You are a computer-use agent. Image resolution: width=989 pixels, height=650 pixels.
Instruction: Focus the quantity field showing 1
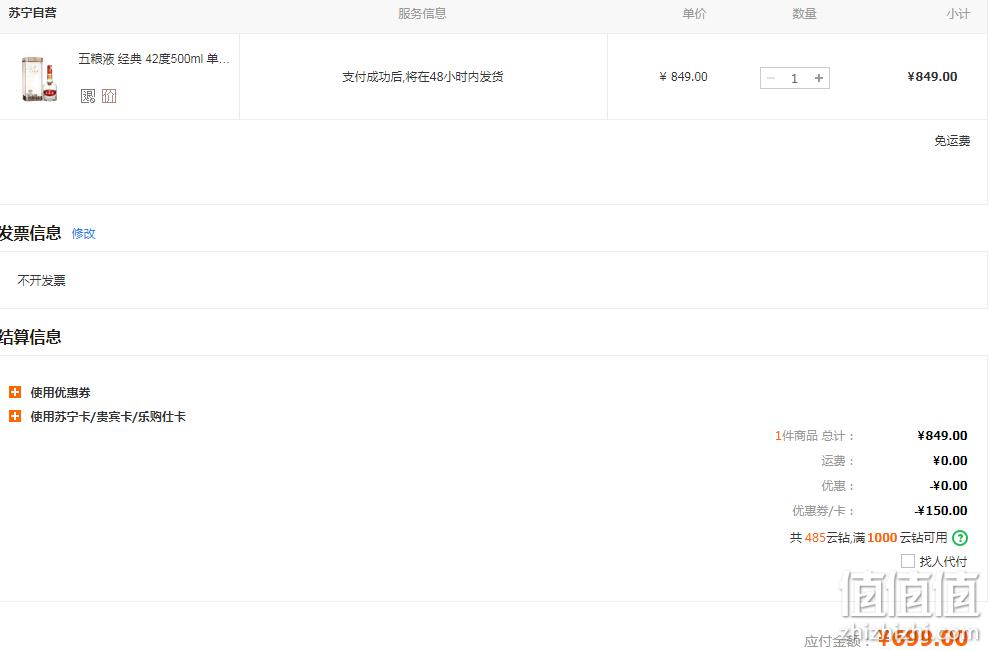click(x=795, y=78)
